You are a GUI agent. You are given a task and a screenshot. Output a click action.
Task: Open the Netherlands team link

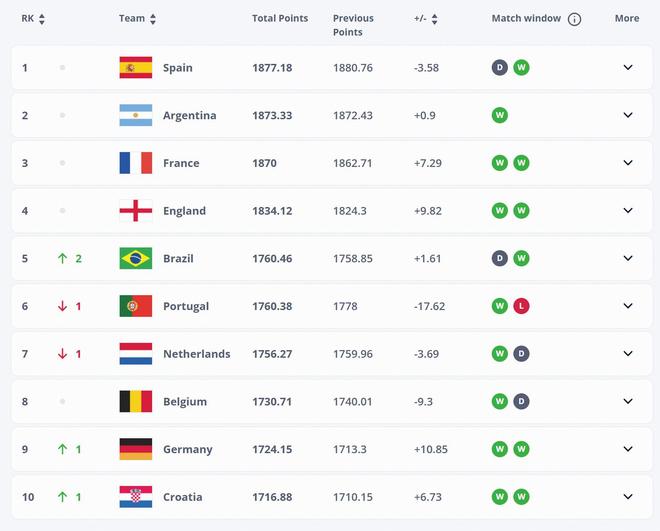(x=197, y=354)
